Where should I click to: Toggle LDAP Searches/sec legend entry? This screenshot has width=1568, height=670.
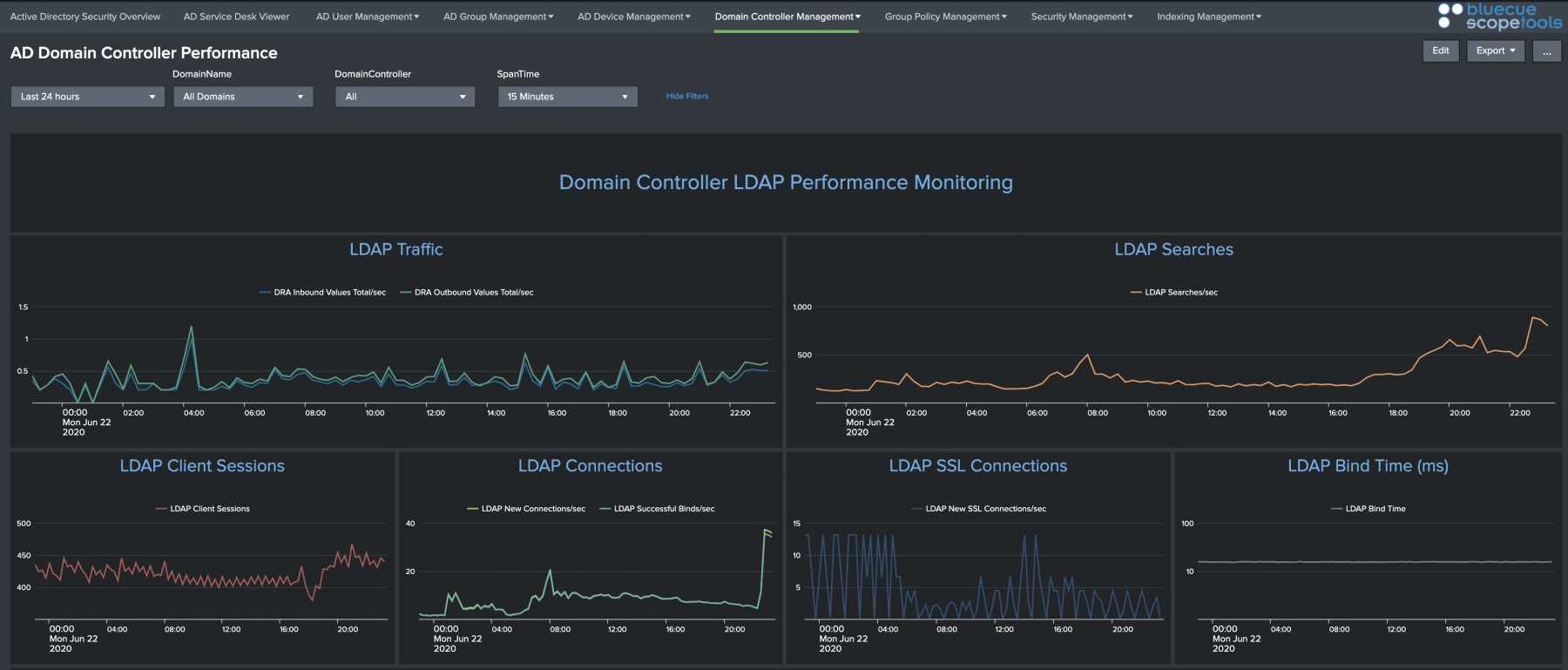1174,293
